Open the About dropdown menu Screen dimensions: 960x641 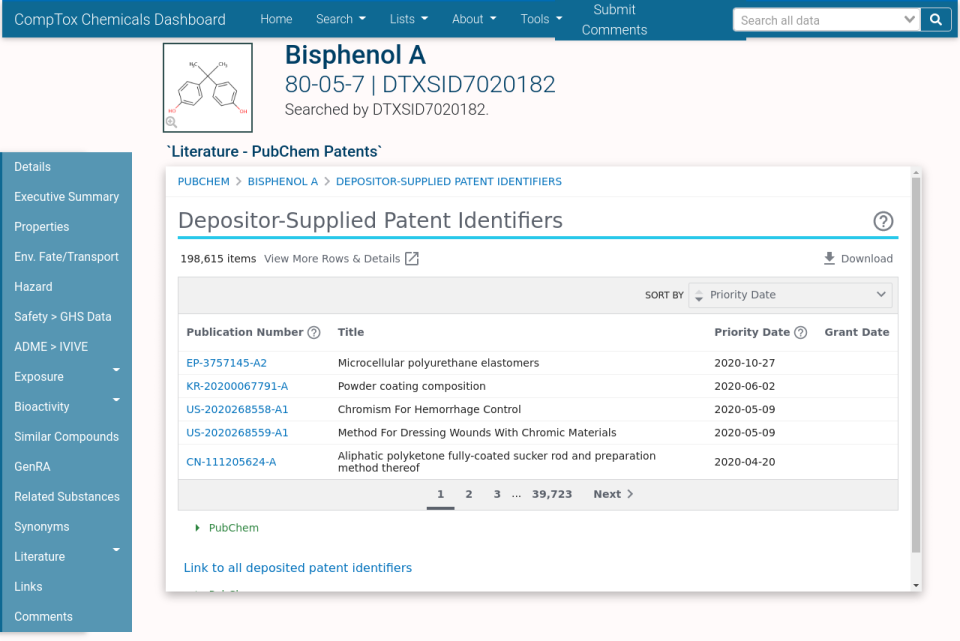coord(474,19)
